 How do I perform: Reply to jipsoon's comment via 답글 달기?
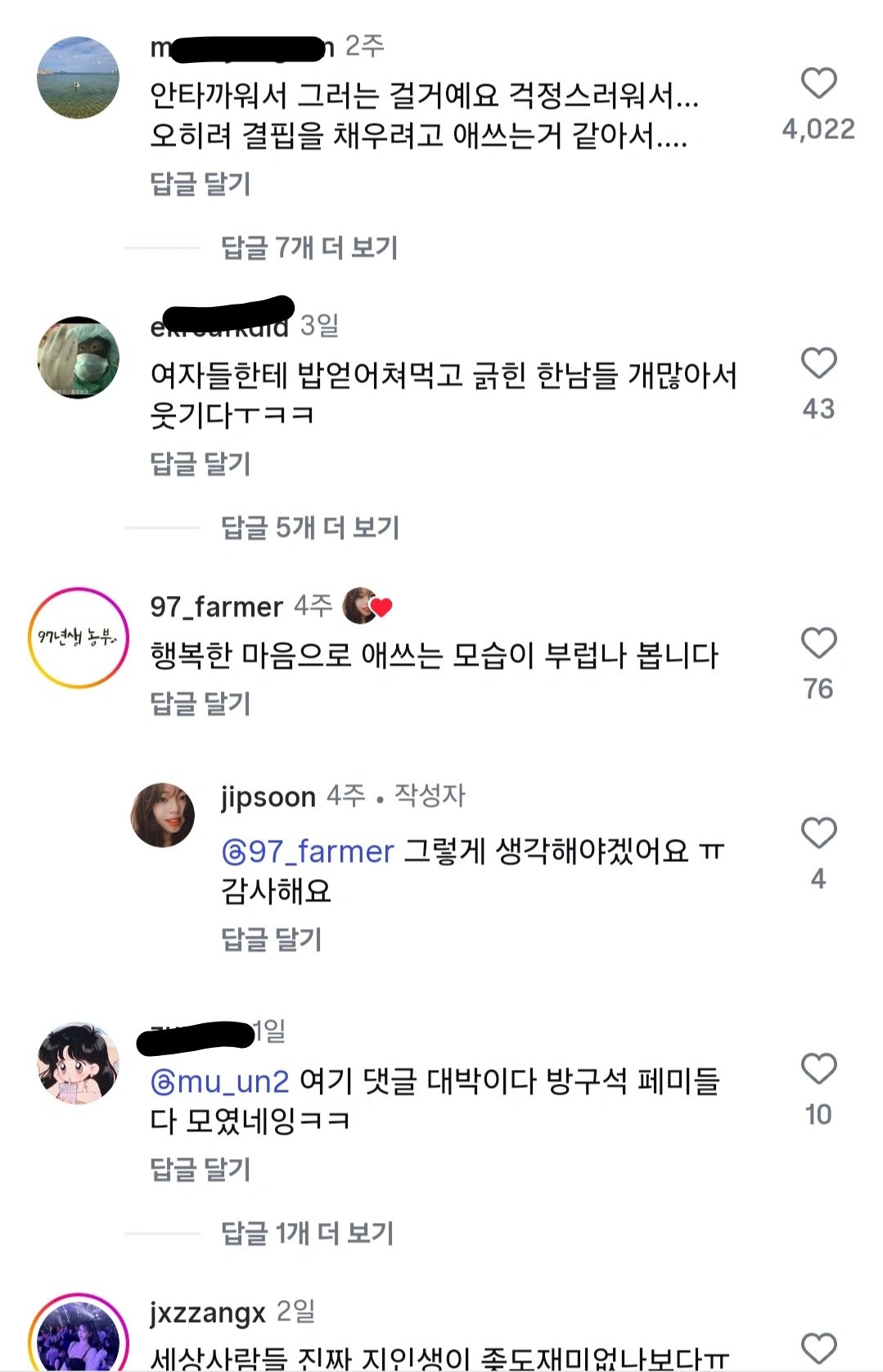pyautogui.click(x=272, y=939)
